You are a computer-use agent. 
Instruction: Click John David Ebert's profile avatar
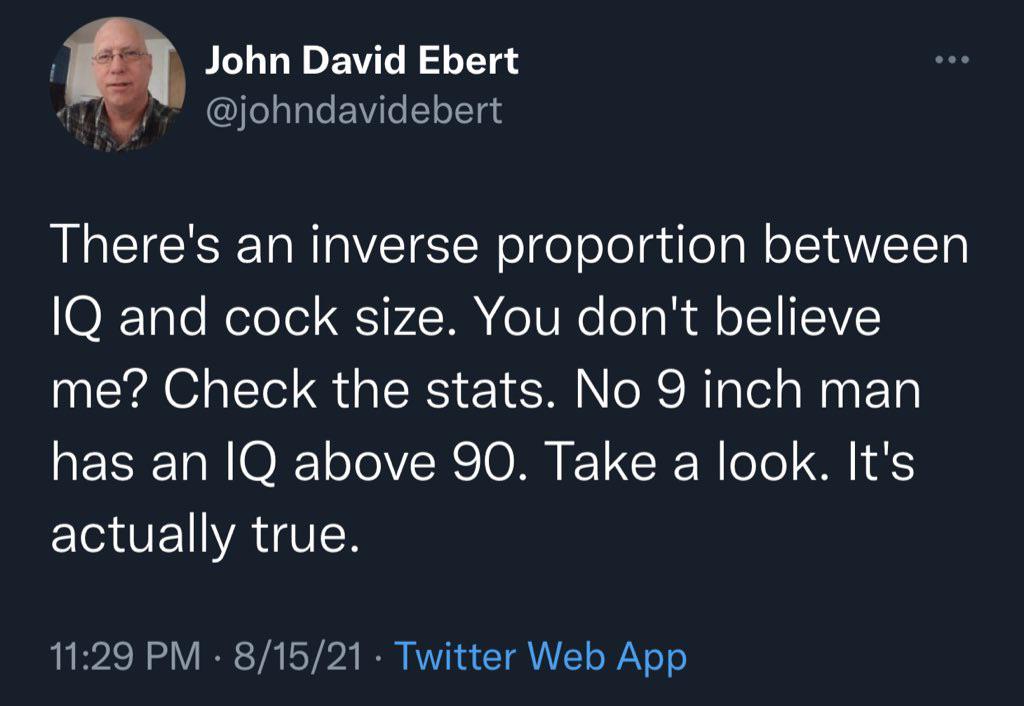pos(119,84)
